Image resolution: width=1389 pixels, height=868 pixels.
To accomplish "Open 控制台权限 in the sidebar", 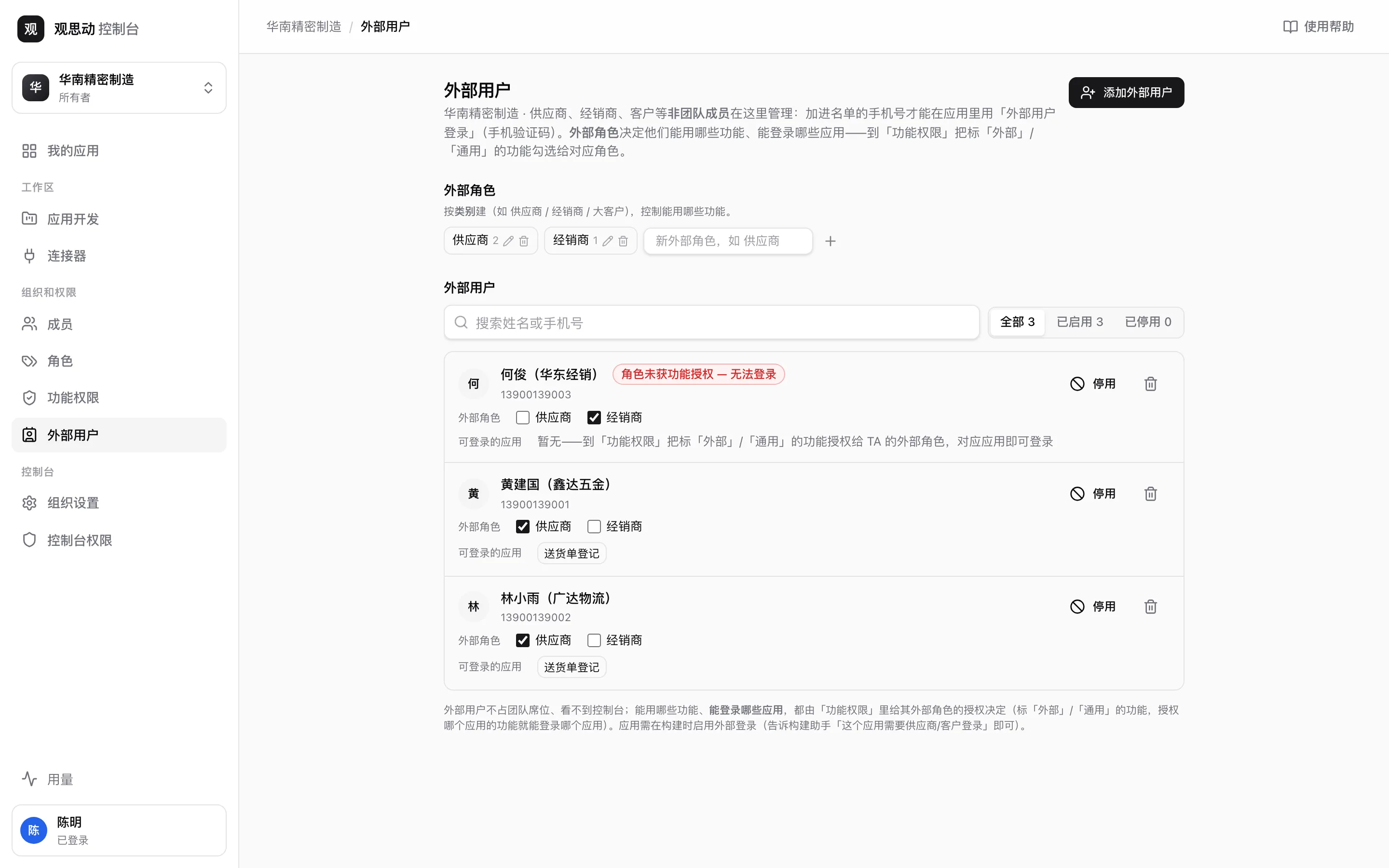I will coord(119,540).
